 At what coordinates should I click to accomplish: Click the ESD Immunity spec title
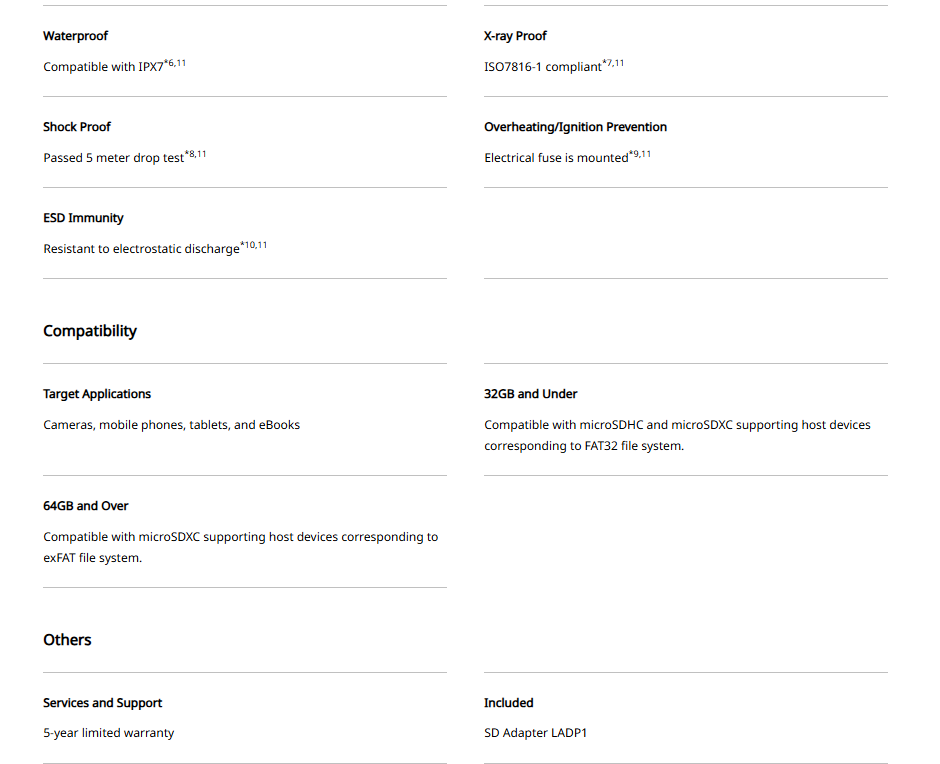pyautogui.click(x=83, y=218)
